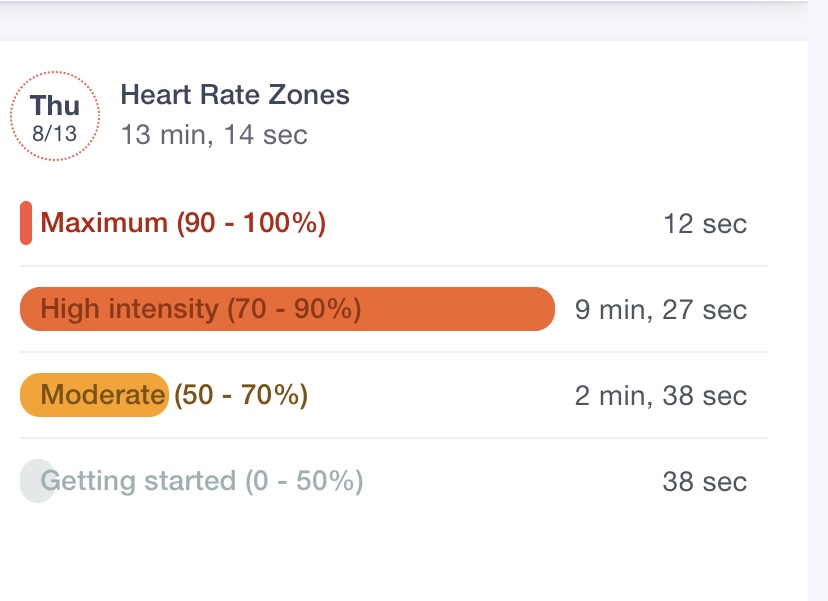Click the (0 - 50%) percentage range
Image resolution: width=828 pixels, height=601 pixels.
304,481
